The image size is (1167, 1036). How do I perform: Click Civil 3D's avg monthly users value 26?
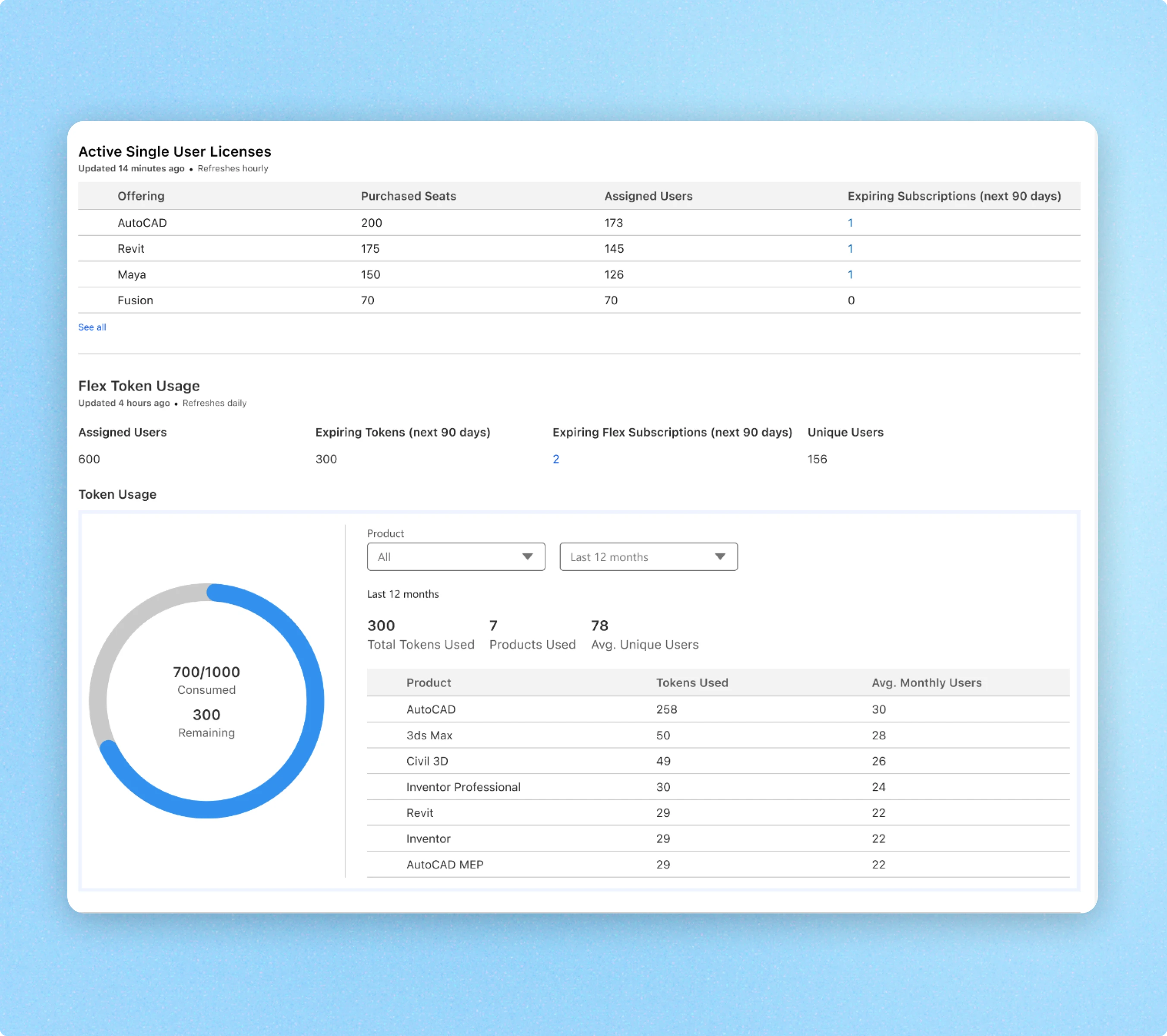[879, 761]
